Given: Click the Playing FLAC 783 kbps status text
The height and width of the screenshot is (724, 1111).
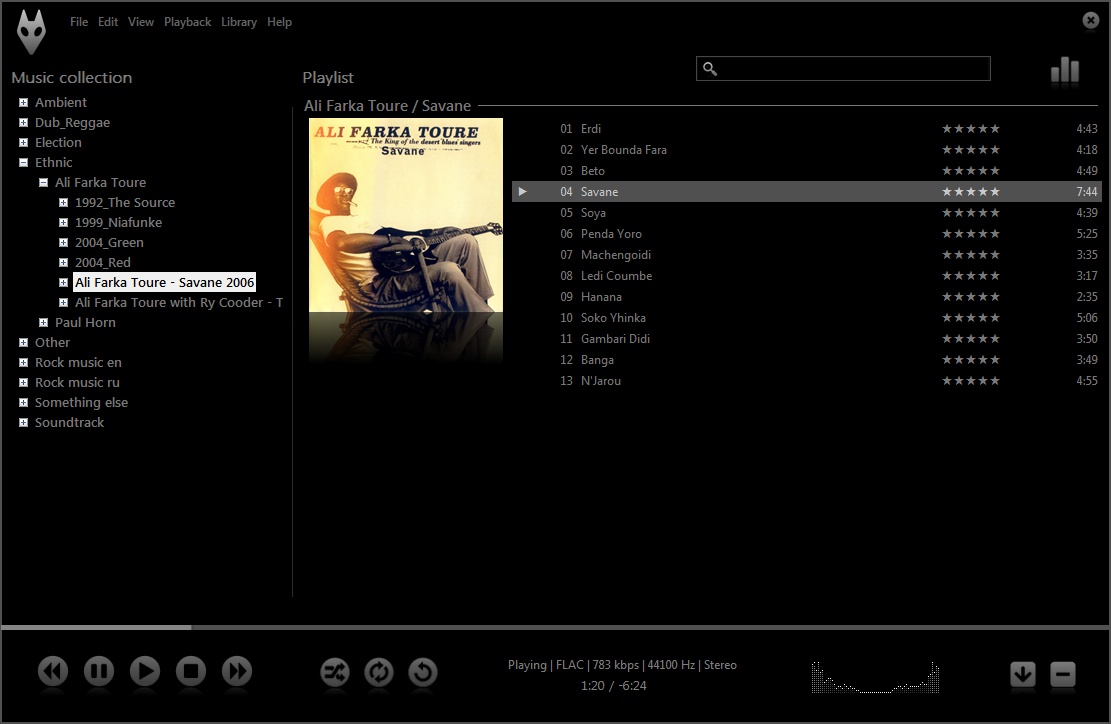Looking at the screenshot, I should click(x=622, y=665).
